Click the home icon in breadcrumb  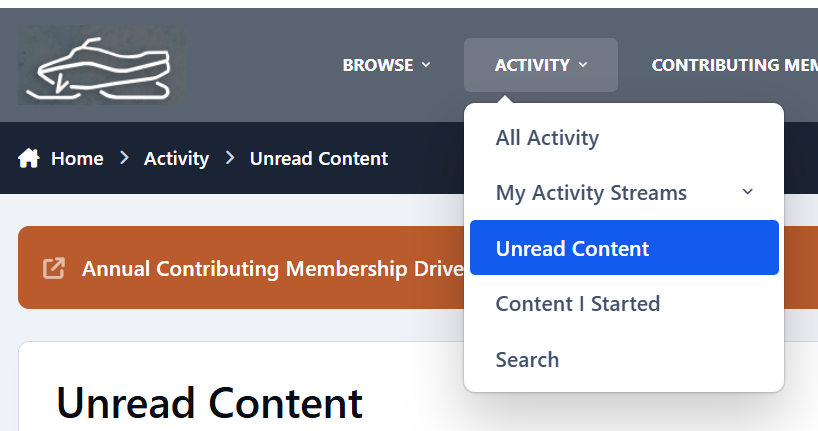(x=29, y=158)
